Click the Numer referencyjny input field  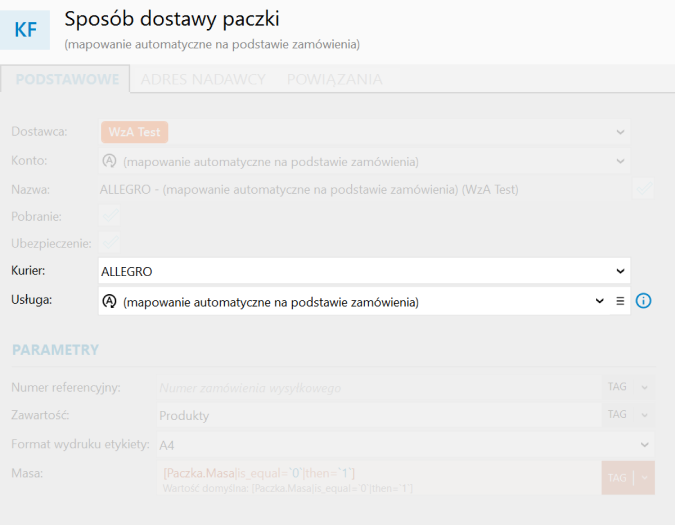379,387
